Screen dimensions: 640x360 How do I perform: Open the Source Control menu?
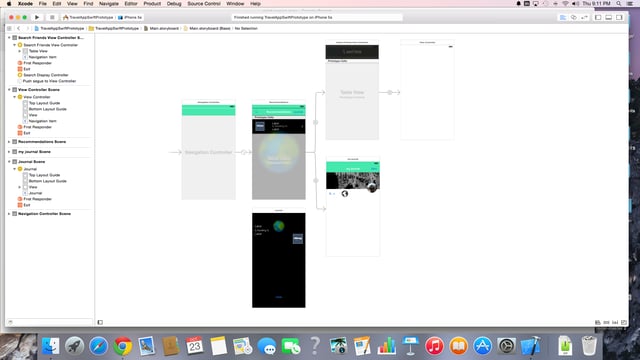coord(204,4)
